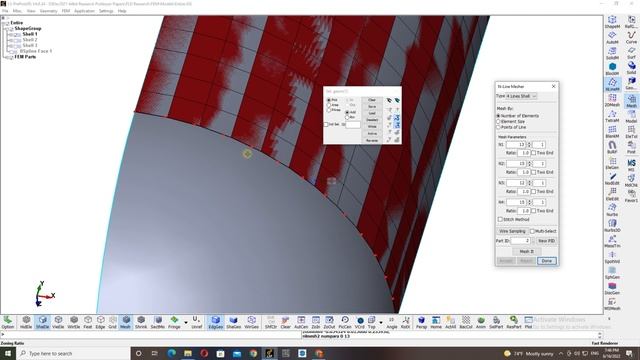The image size is (640, 360).
Task: Click the HidEle icon in bottom toolbar
Action: pos(26,322)
